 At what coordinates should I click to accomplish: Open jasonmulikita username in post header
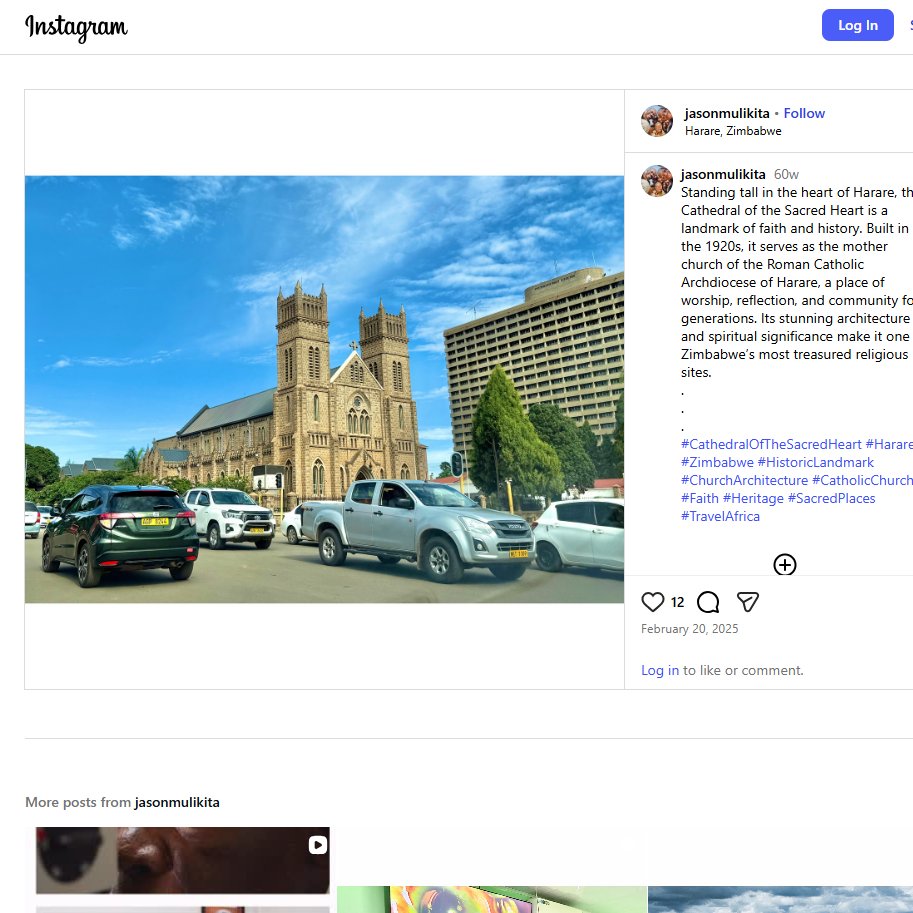coord(727,113)
